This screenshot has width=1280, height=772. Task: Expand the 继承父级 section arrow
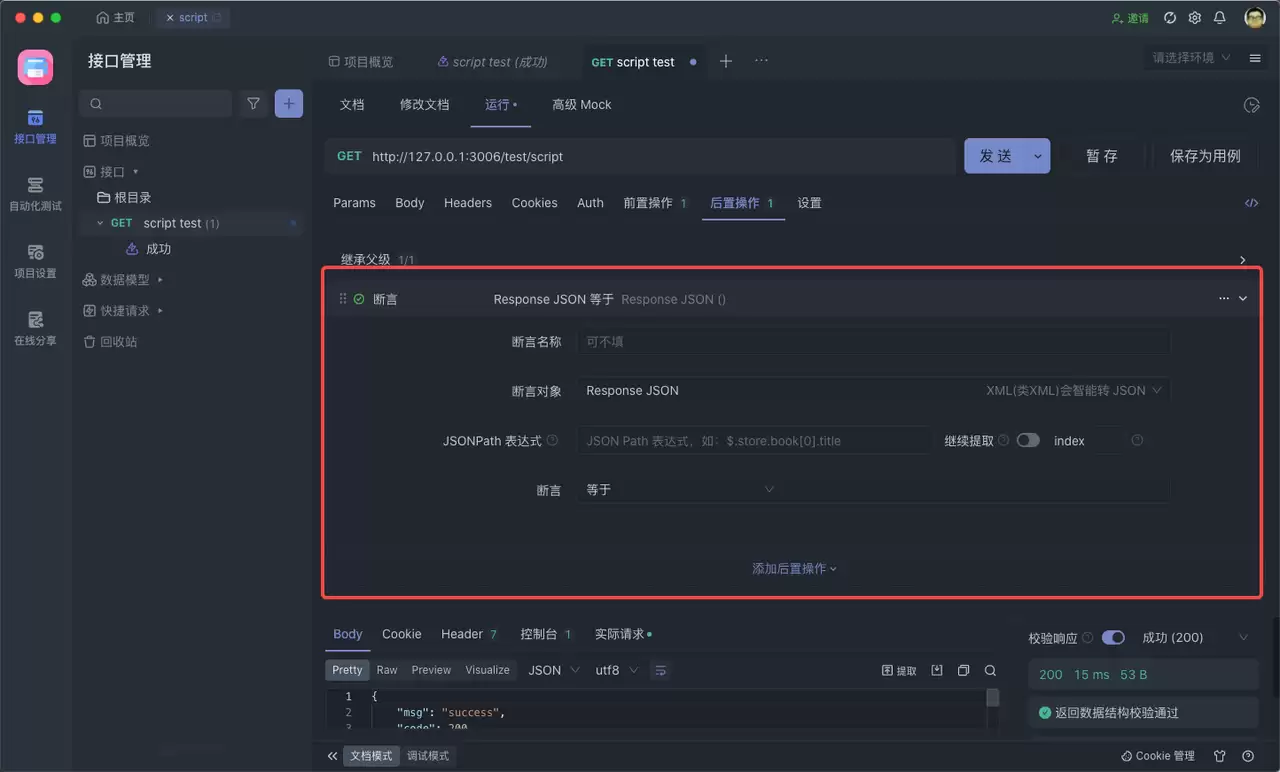1243,260
